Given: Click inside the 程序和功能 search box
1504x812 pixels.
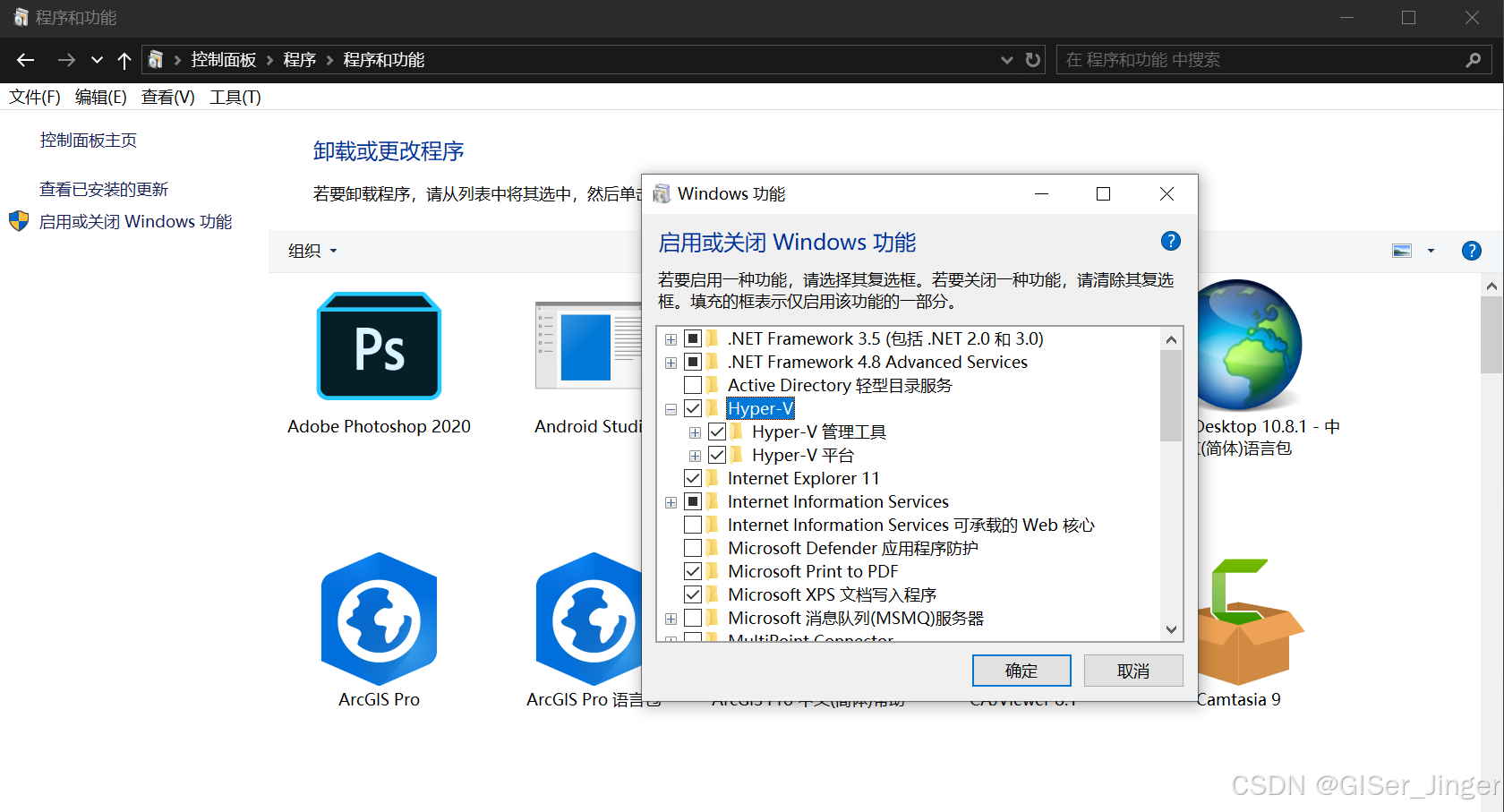Looking at the screenshot, I should click(1253, 59).
